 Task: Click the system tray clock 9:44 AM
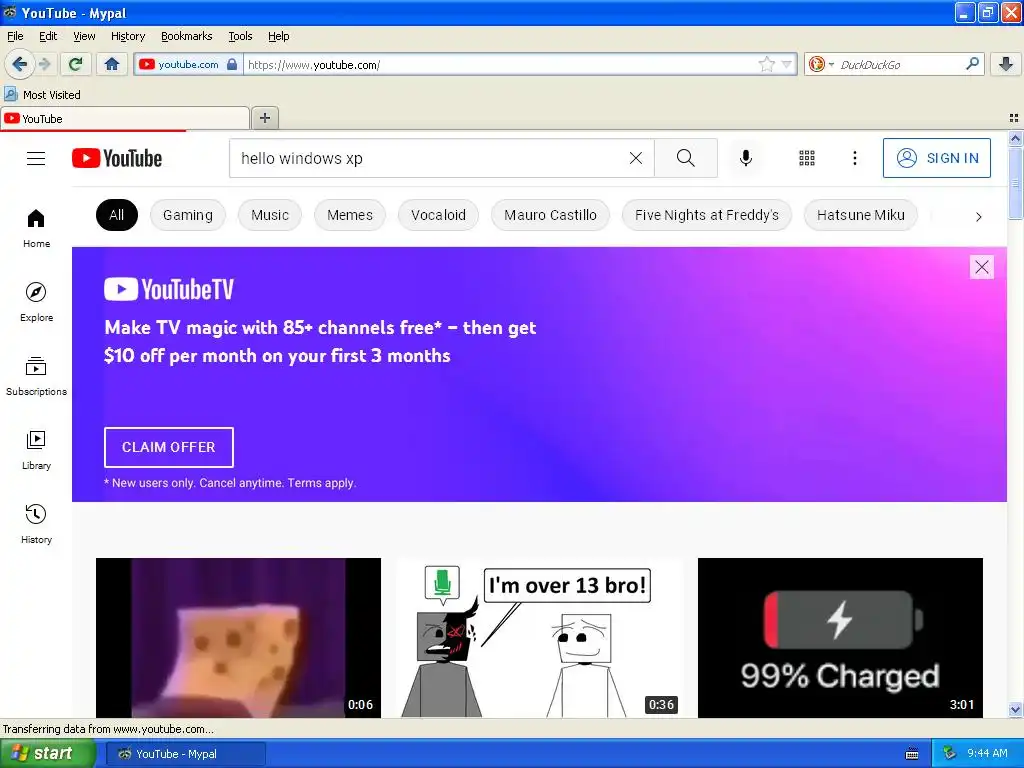point(987,753)
